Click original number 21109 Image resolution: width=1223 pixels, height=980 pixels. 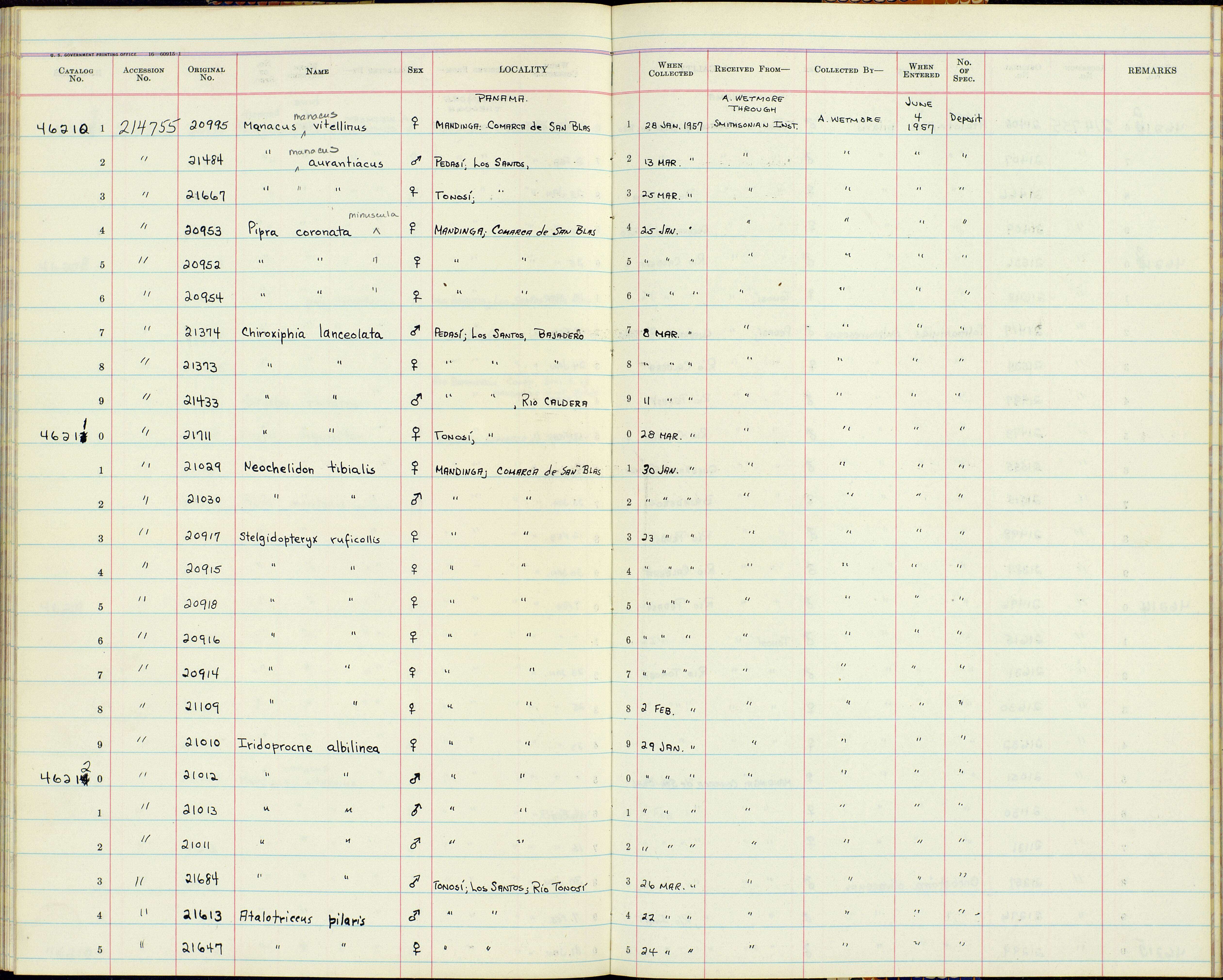coord(202,707)
